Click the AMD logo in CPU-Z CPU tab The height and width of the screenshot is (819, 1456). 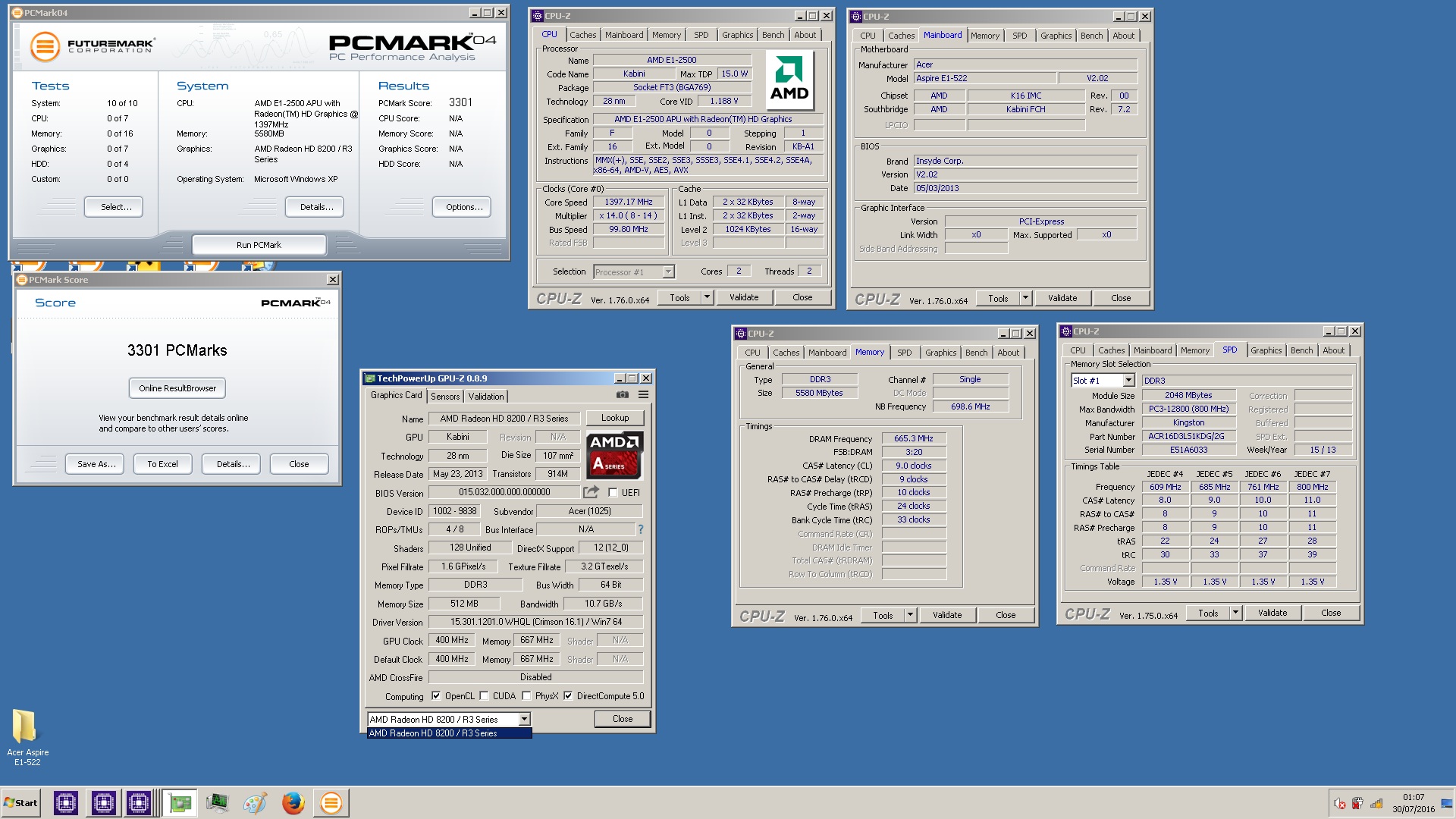789,81
